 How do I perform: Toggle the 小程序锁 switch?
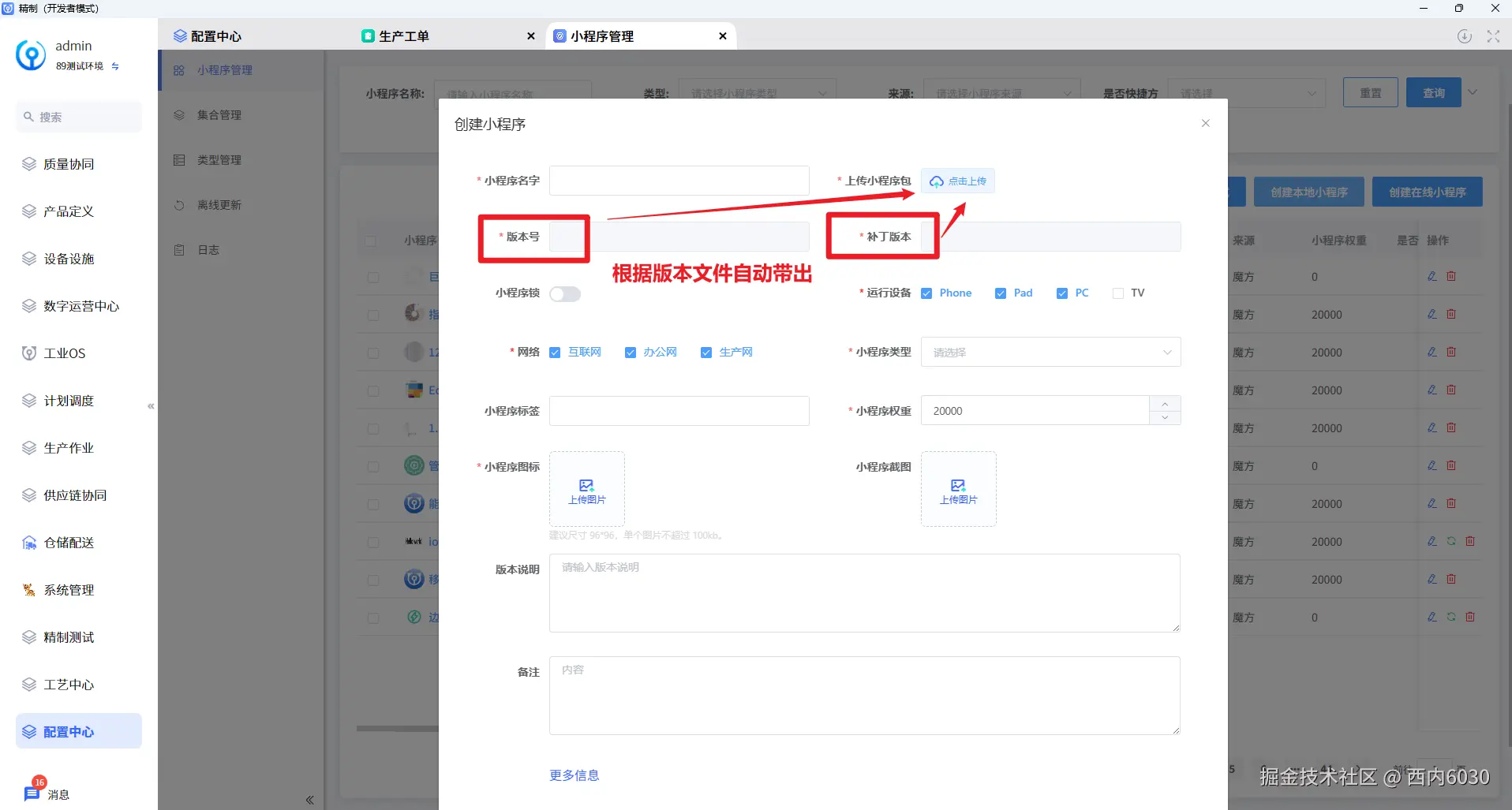564,293
